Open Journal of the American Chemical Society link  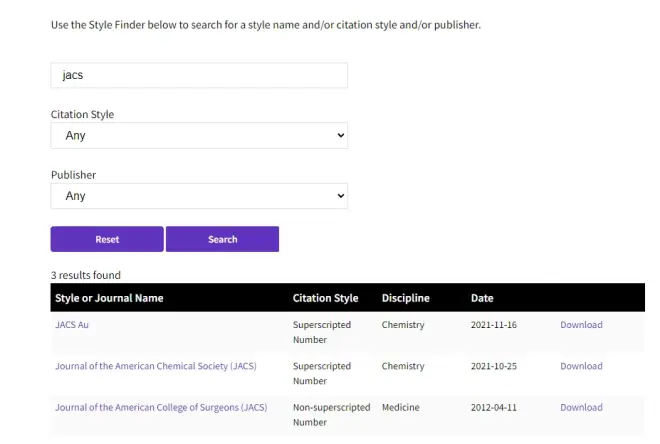click(x=156, y=366)
